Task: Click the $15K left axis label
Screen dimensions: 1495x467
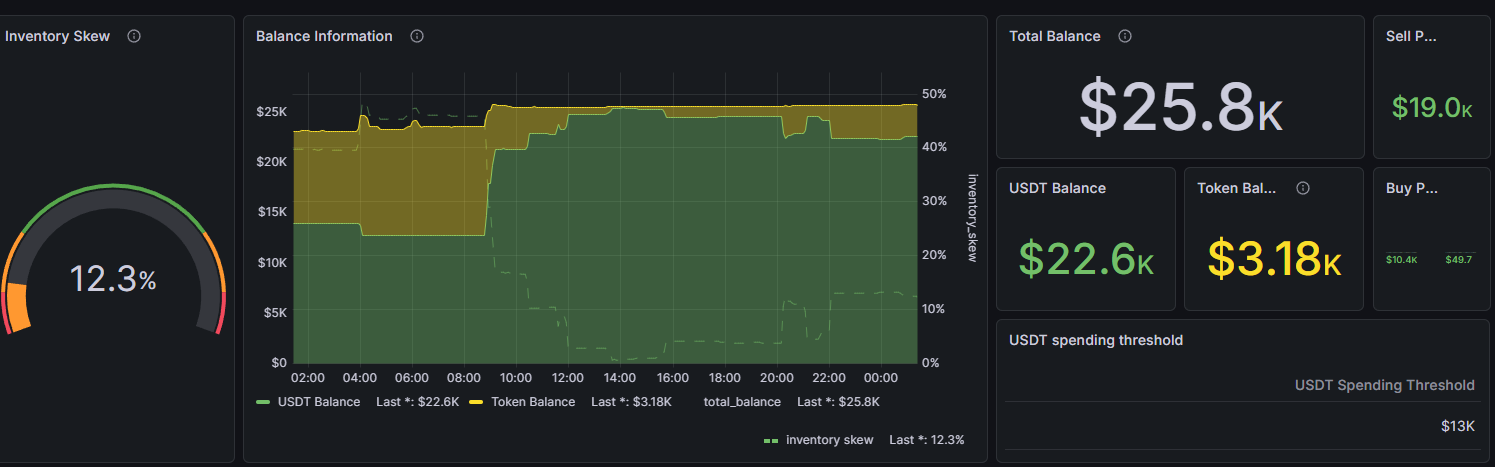Action: (271, 212)
